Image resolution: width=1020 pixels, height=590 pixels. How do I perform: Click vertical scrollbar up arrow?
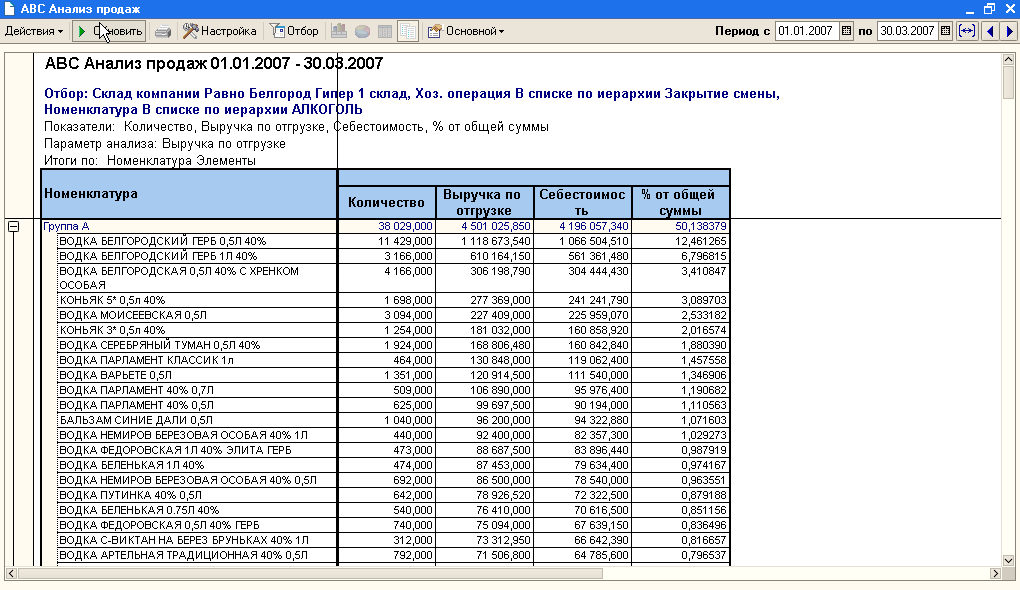pyautogui.click(x=1008, y=59)
